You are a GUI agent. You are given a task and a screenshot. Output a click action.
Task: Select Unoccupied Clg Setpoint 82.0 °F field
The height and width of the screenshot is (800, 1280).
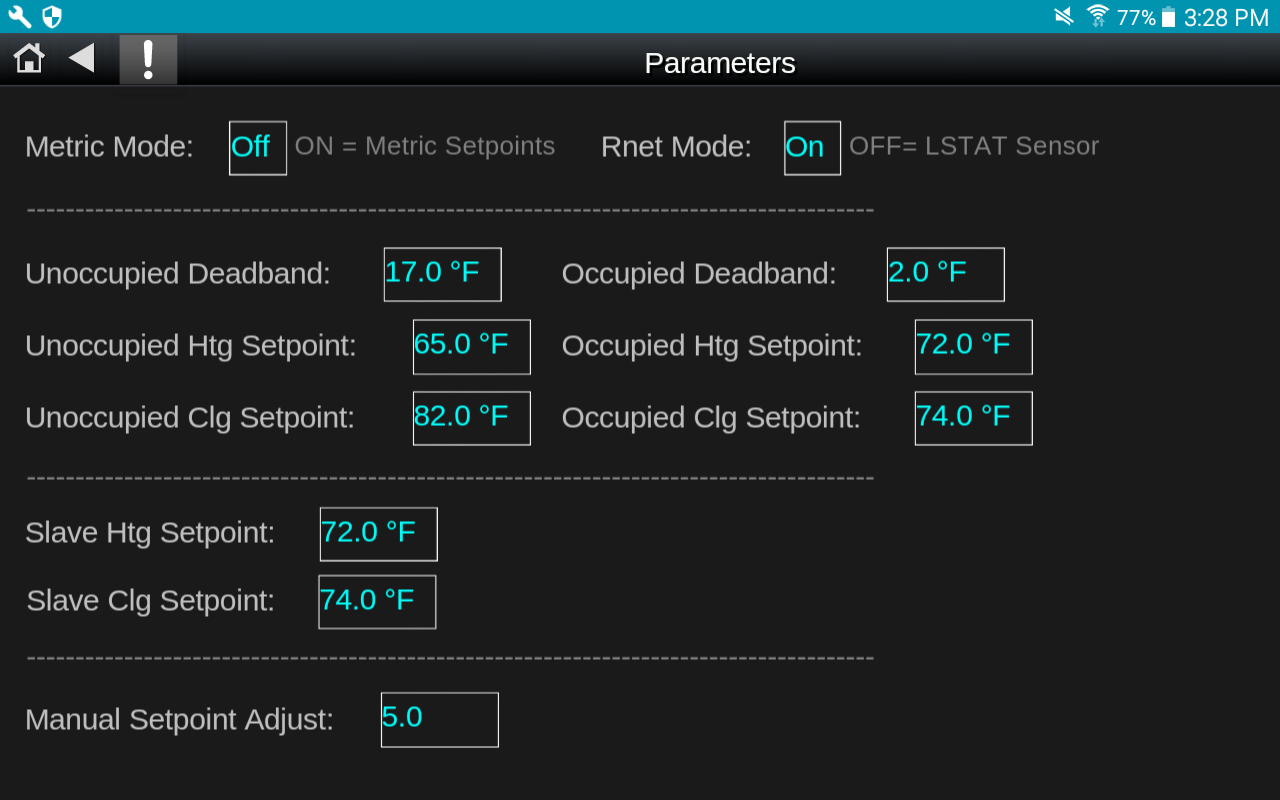tap(471, 418)
